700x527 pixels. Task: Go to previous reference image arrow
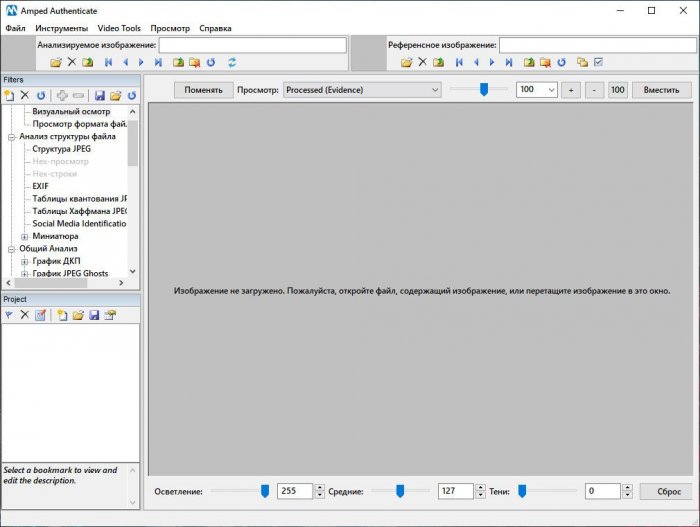pyautogui.click(x=475, y=62)
